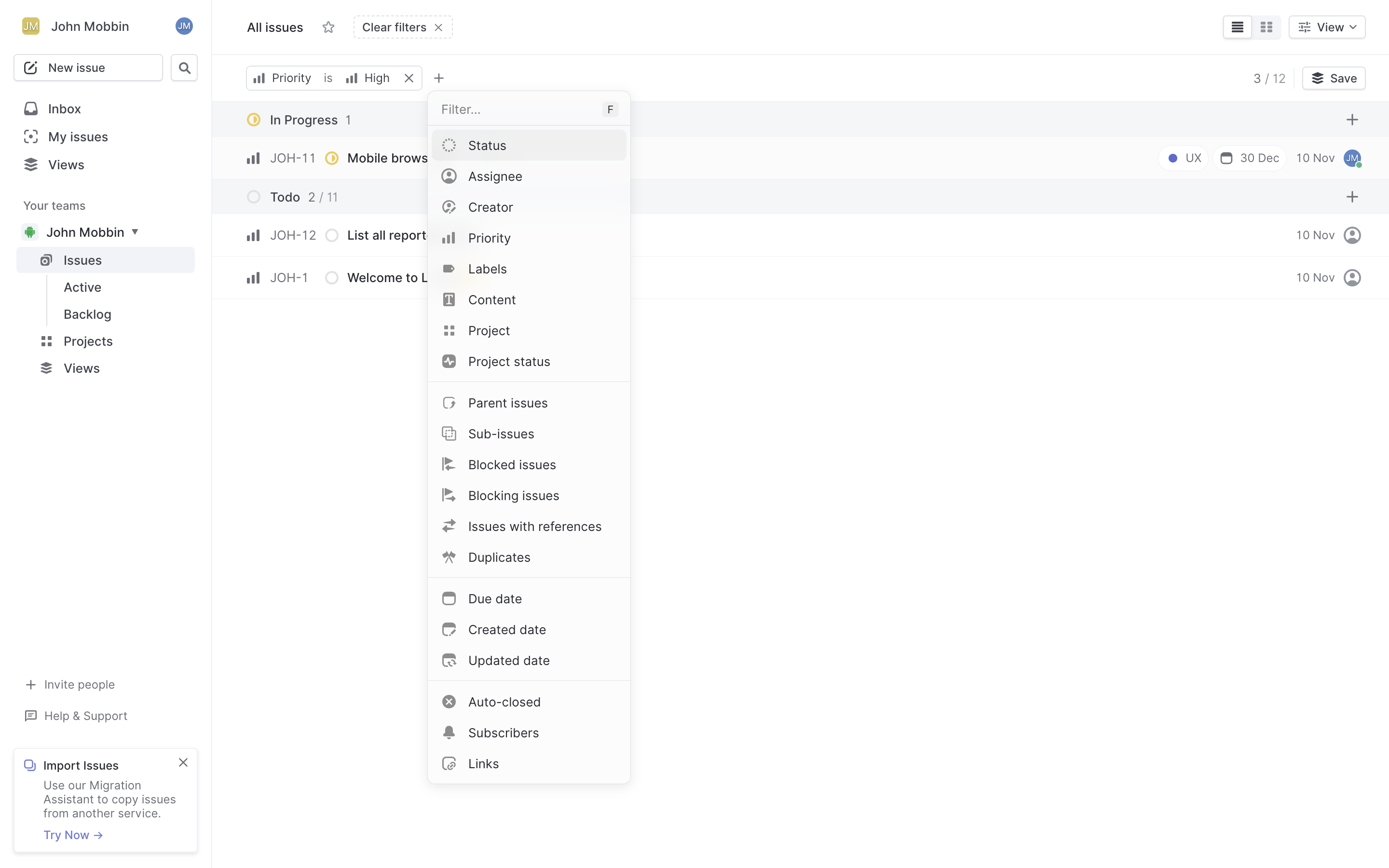
Task: Toggle the JOH-1 todo status circle
Action: pos(332,278)
